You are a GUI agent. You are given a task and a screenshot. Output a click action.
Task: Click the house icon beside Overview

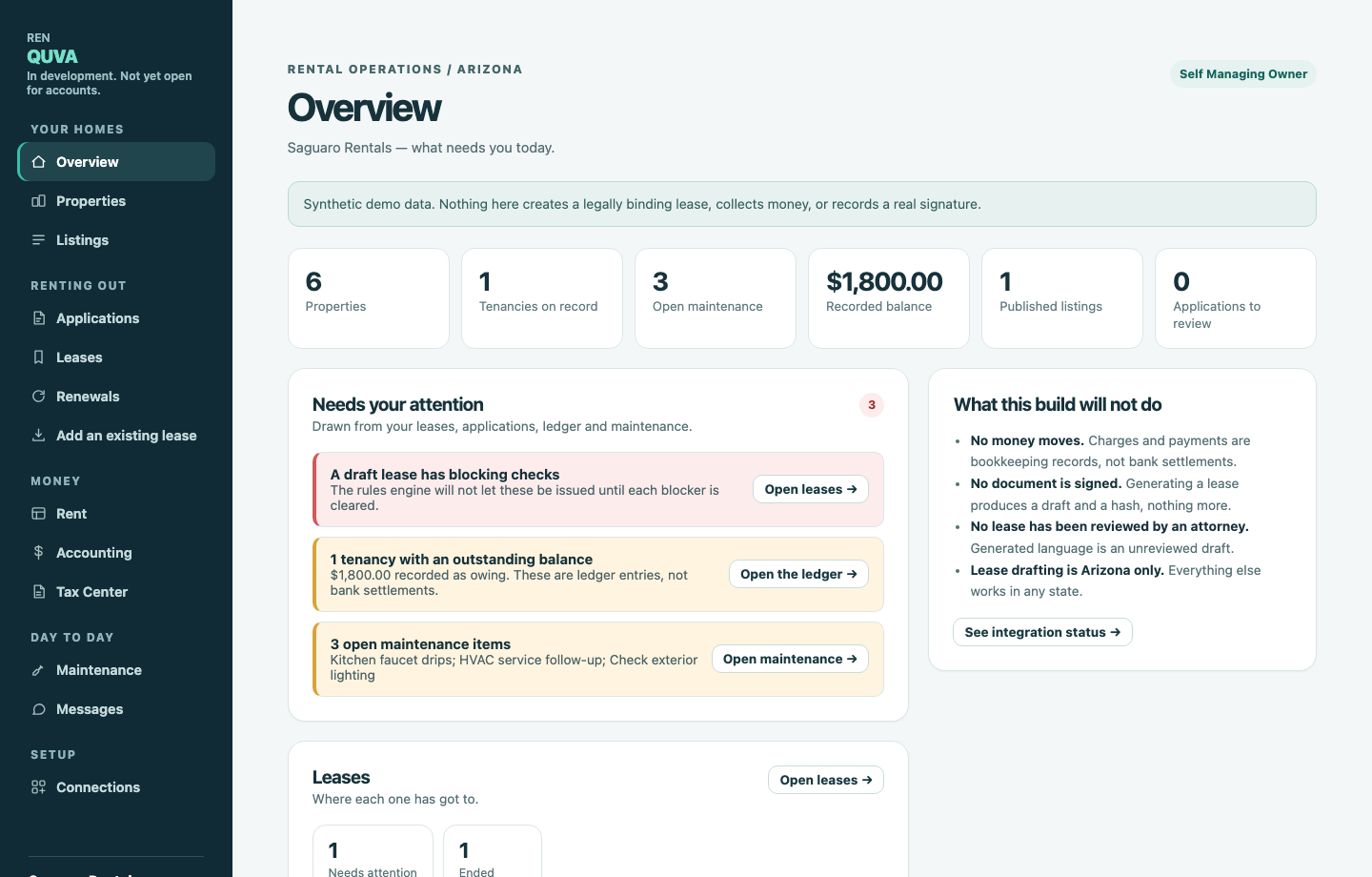pyautogui.click(x=38, y=162)
